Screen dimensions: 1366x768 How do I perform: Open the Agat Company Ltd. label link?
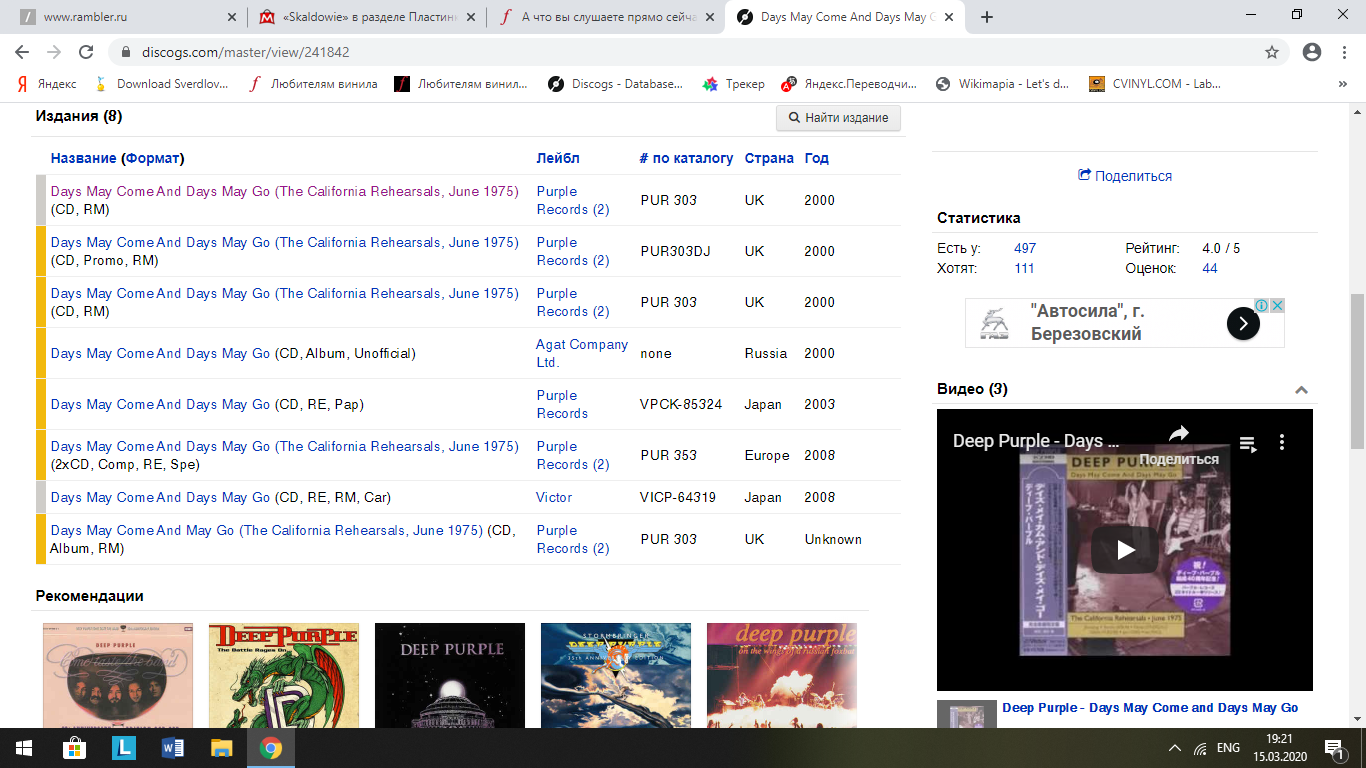[582, 353]
